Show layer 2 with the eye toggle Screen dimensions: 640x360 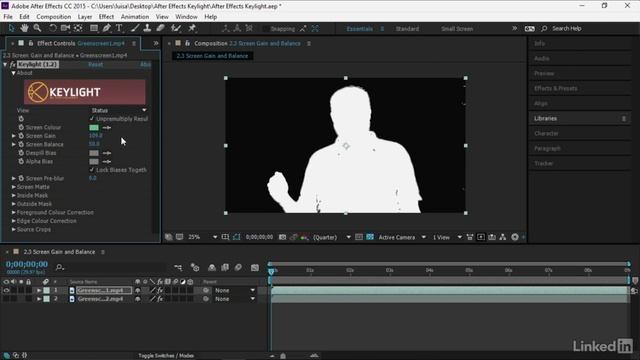click(6, 299)
